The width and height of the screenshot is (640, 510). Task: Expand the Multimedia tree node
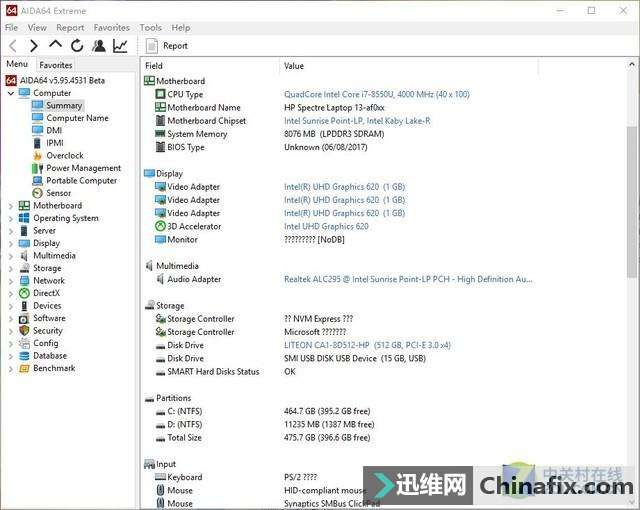[x=11, y=256]
